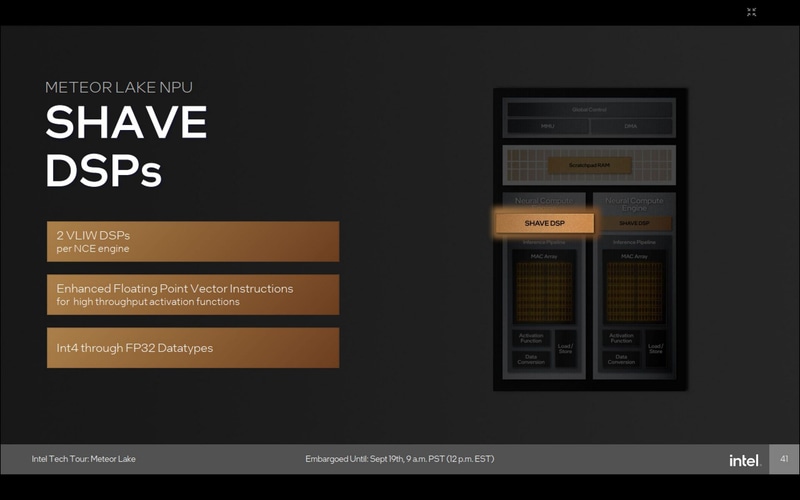The width and height of the screenshot is (800, 500).
Task: Click the DMA block in diagram
Action: (x=631, y=126)
